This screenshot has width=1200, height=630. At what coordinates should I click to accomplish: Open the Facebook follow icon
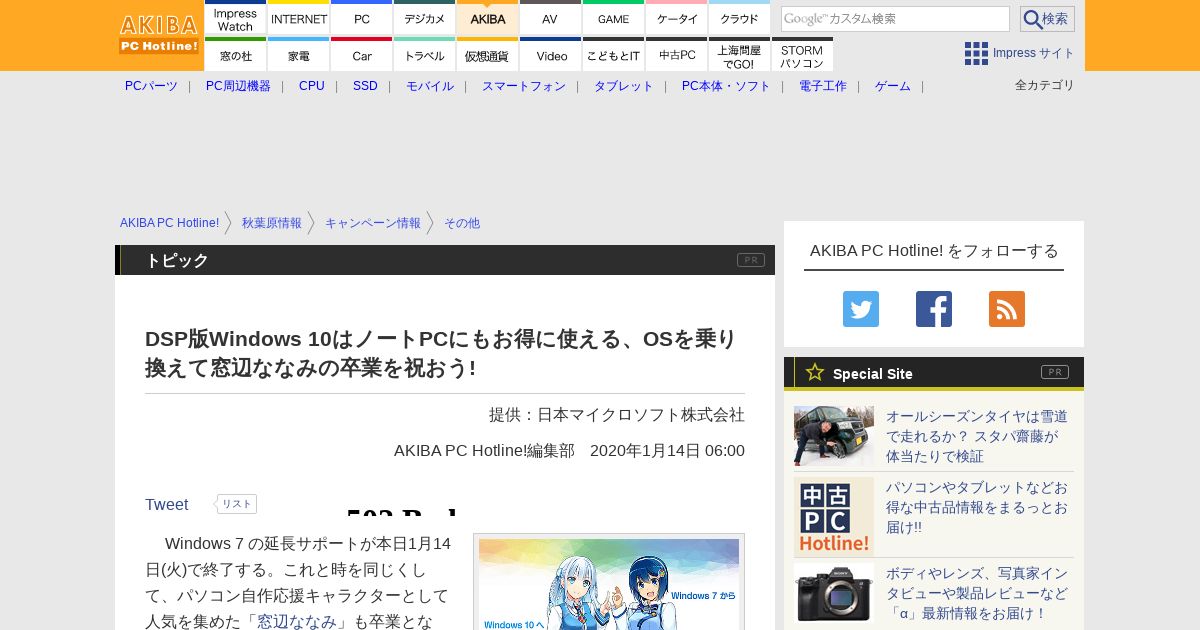[934, 309]
